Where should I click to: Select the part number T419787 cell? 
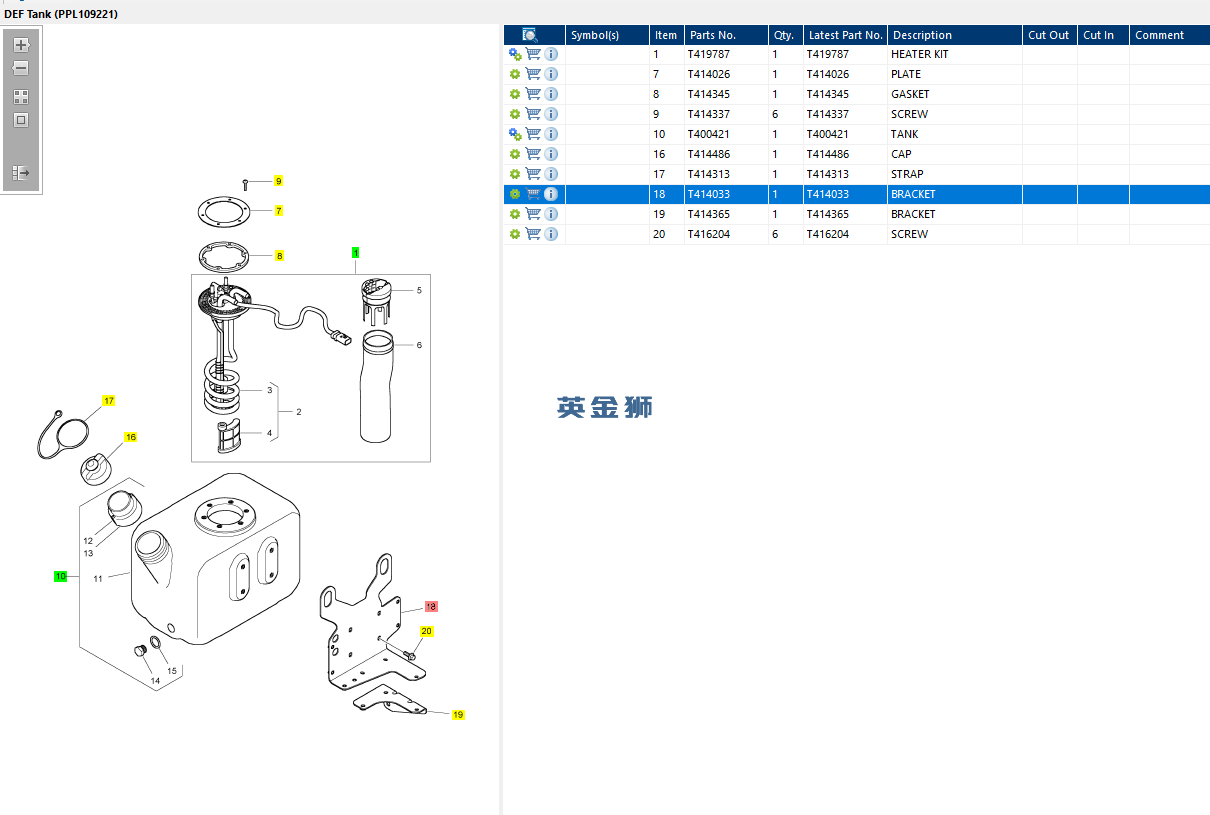[726, 54]
